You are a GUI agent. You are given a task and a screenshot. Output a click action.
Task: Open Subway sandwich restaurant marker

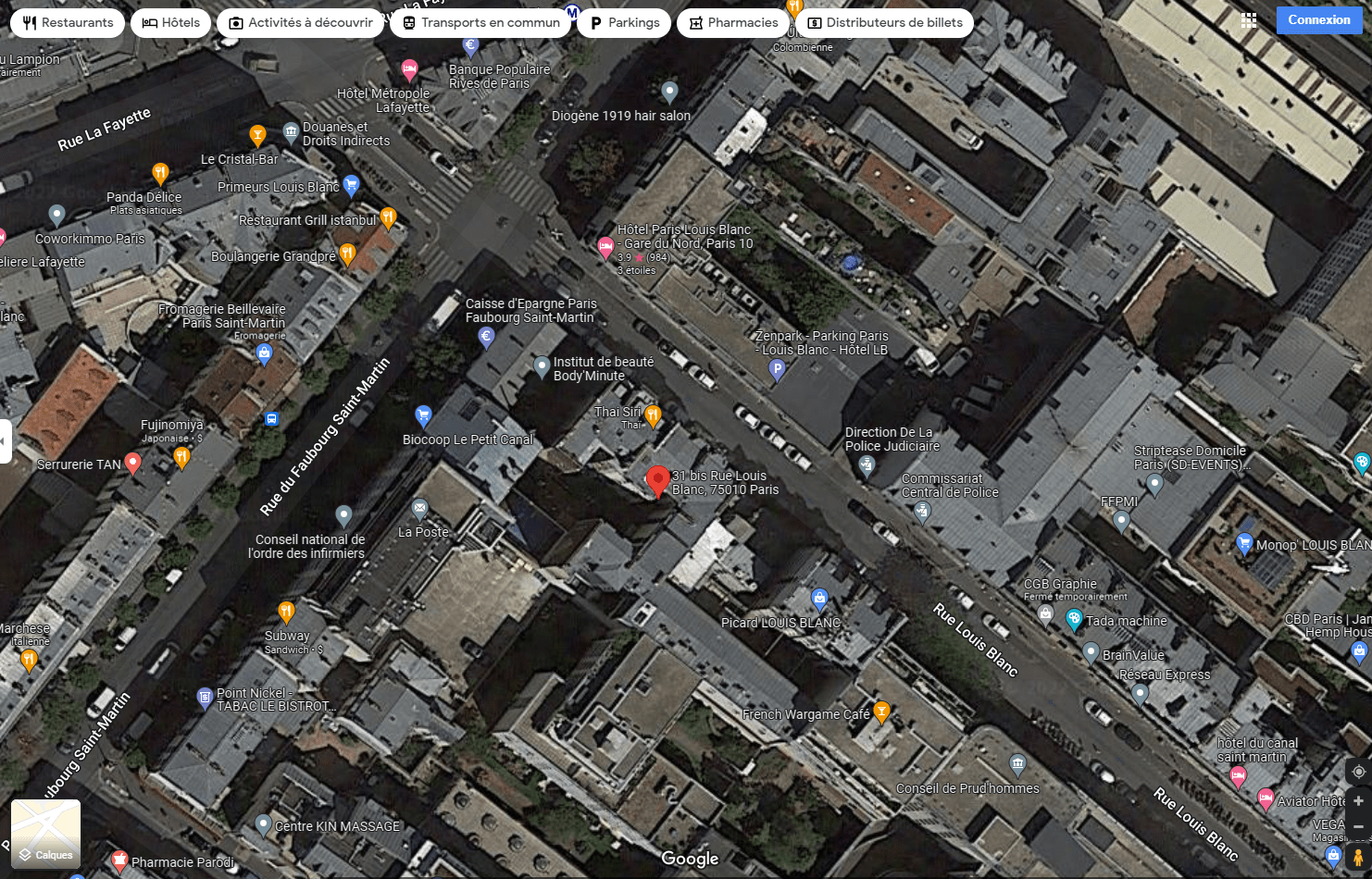287,612
